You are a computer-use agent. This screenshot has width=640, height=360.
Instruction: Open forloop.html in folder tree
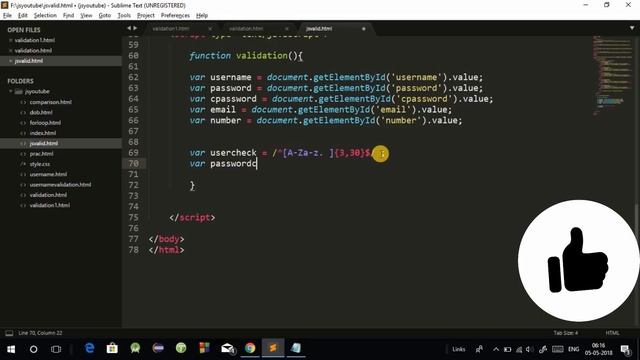pyautogui.click(x=45, y=122)
